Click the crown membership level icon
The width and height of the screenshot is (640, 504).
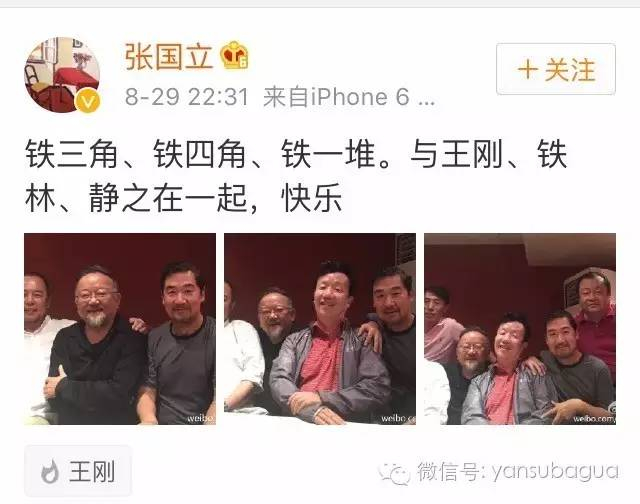(235, 55)
